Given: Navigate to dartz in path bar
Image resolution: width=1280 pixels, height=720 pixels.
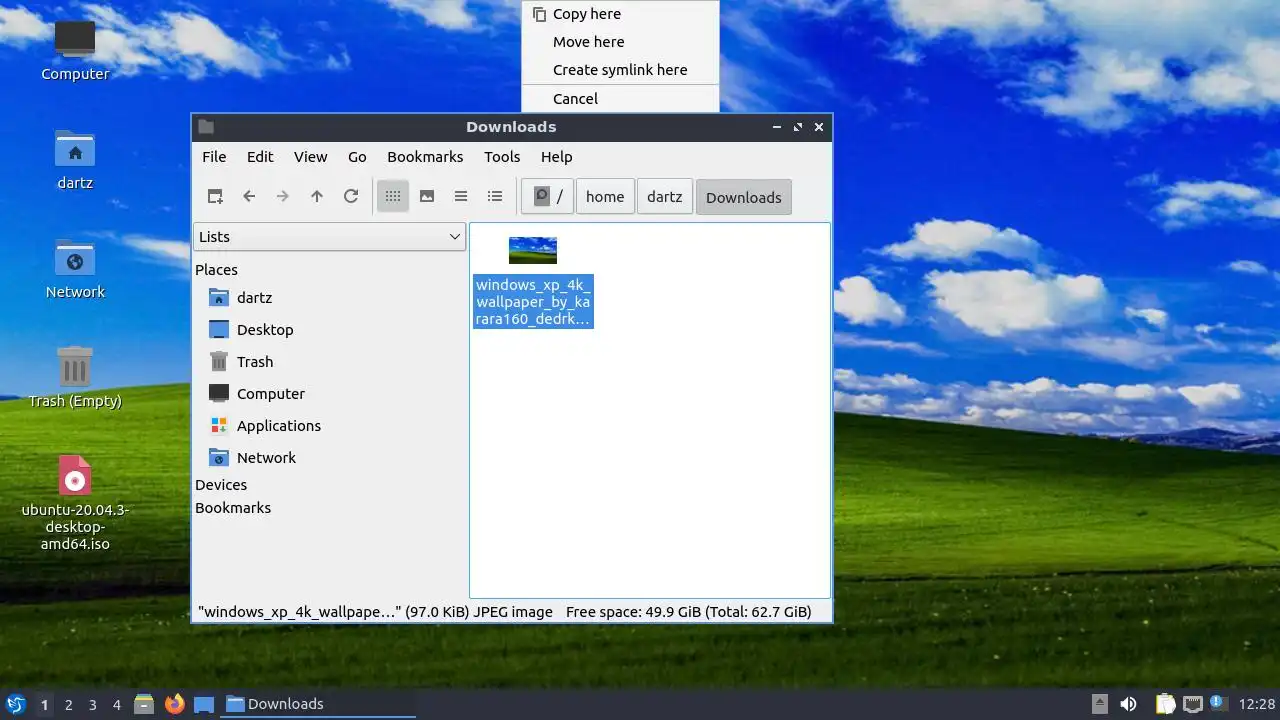Looking at the screenshot, I should coord(664,197).
